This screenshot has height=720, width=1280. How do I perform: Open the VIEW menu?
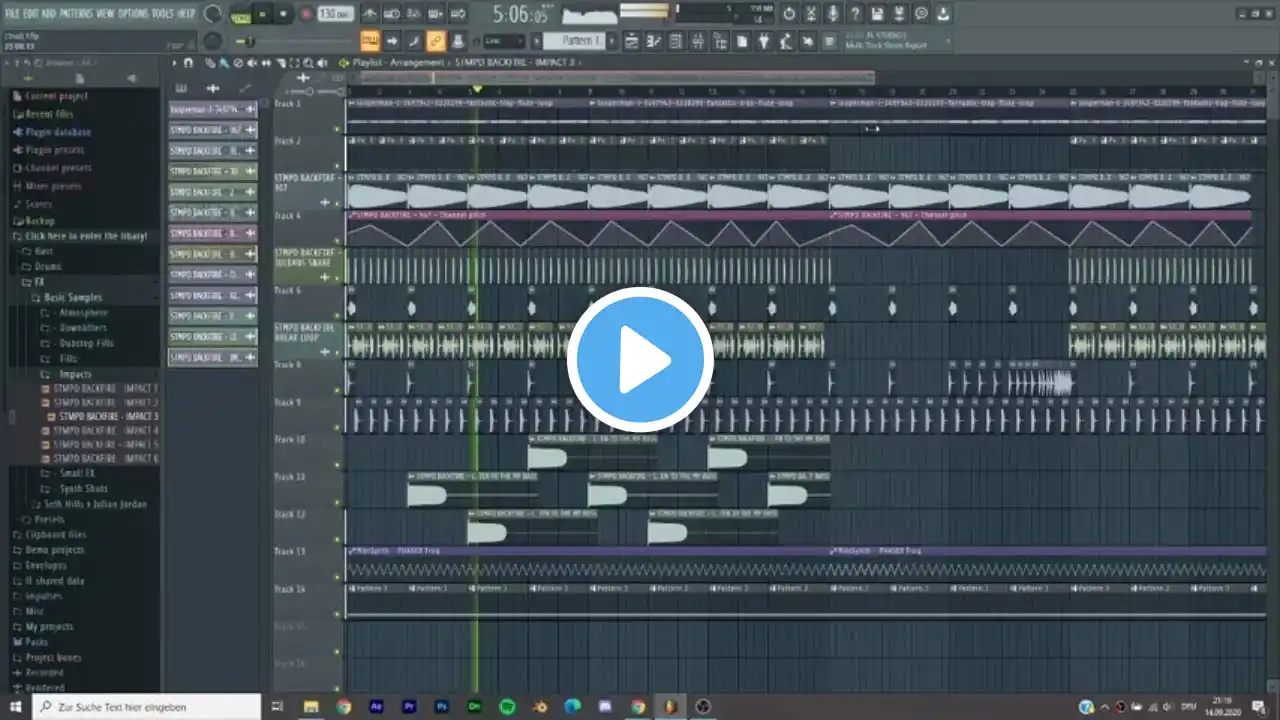click(x=106, y=14)
